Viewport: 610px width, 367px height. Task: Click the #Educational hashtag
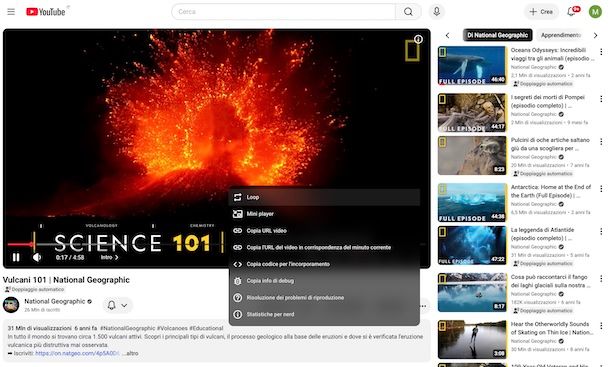point(206,328)
